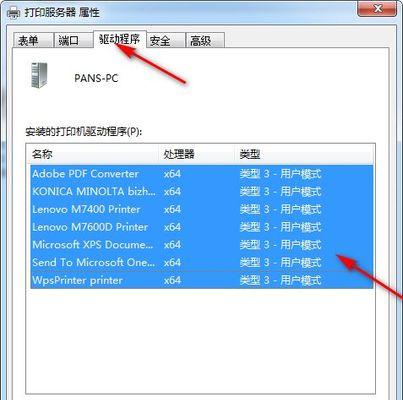Select the KONICA MINOLTA bizh... driver

(202, 191)
